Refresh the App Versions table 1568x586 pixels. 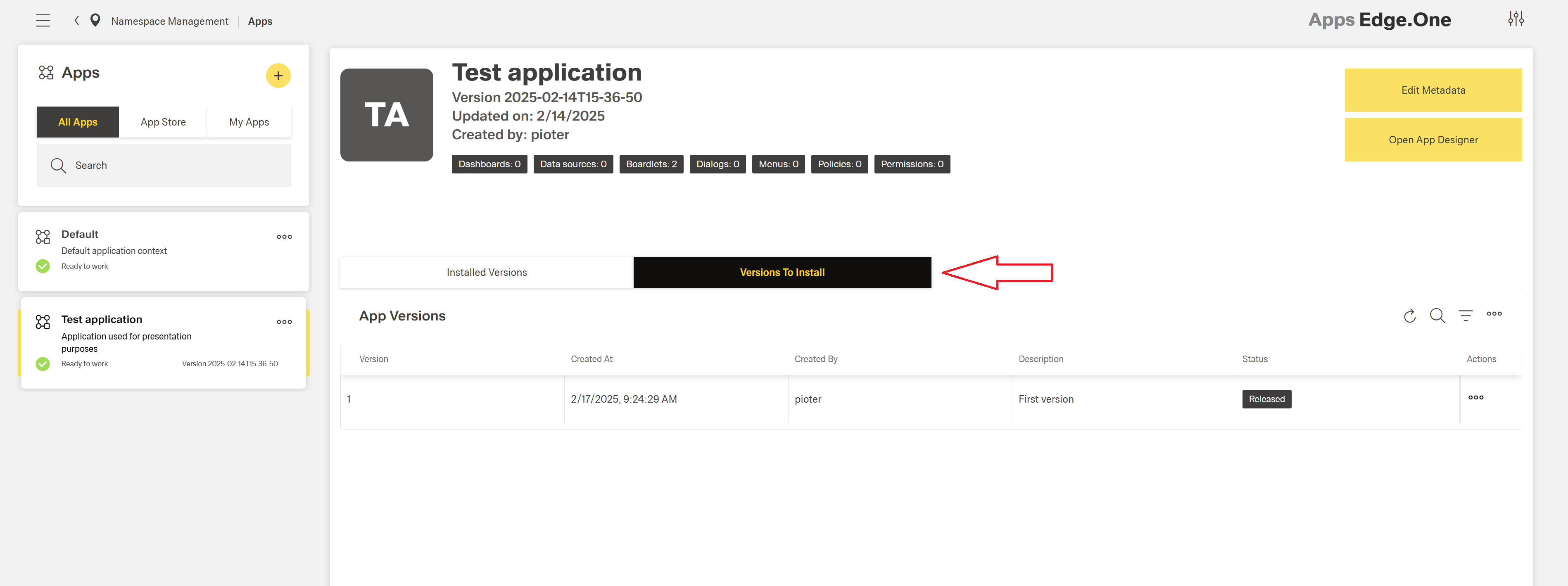coord(1410,316)
